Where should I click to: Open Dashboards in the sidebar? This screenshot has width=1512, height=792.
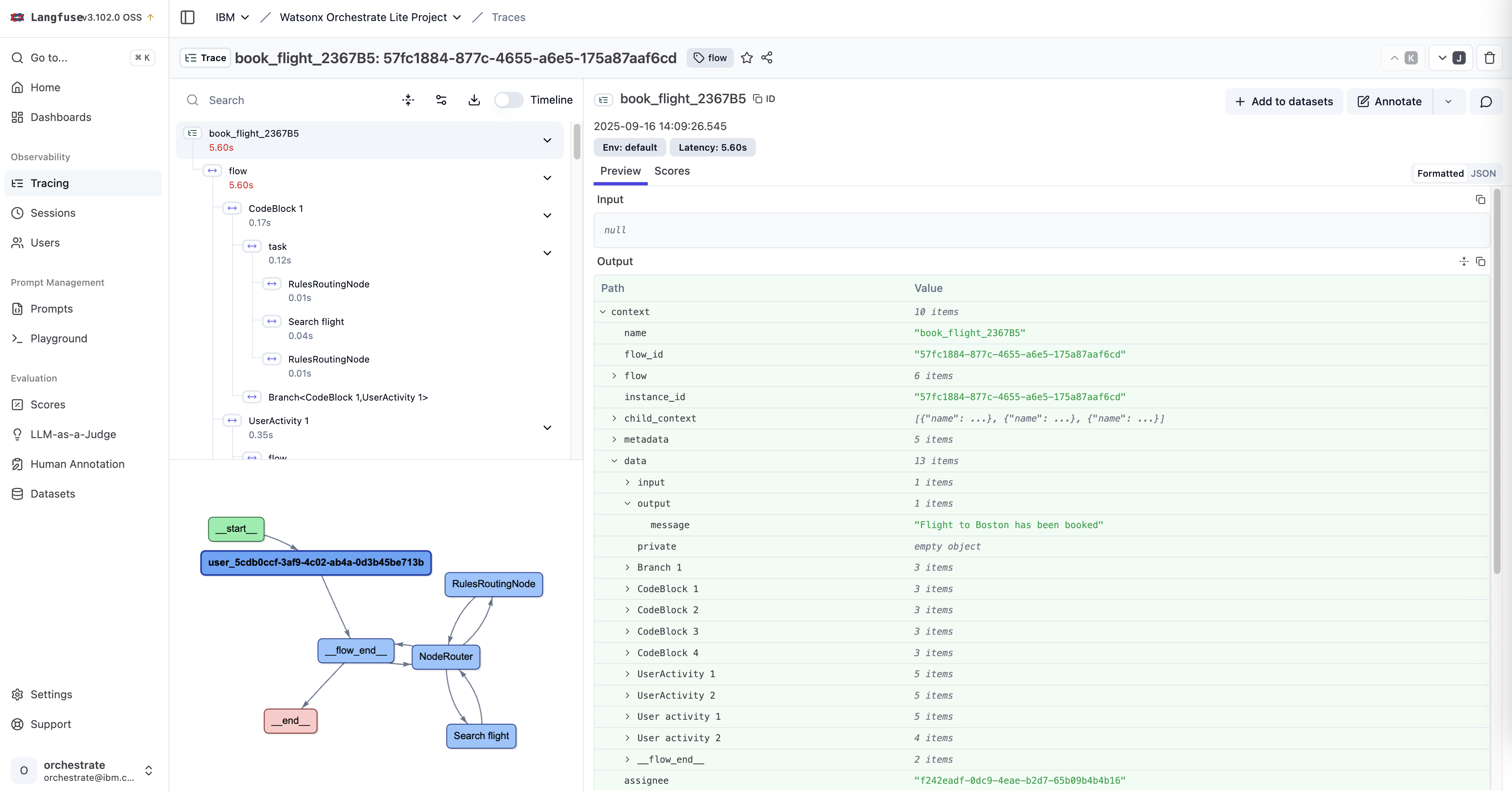point(82,117)
